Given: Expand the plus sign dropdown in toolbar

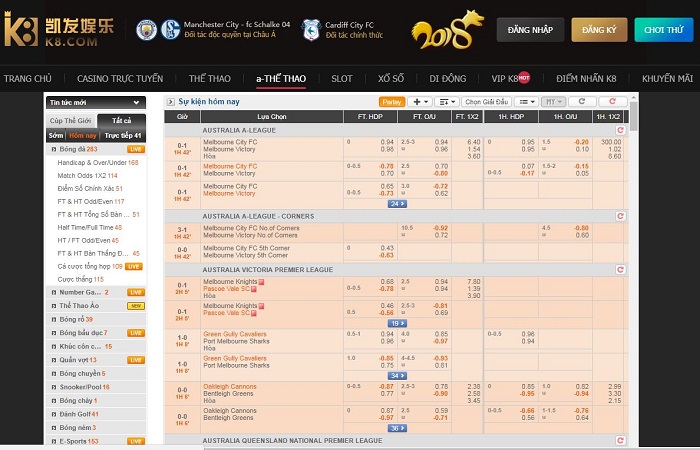Looking at the screenshot, I should (421, 102).
